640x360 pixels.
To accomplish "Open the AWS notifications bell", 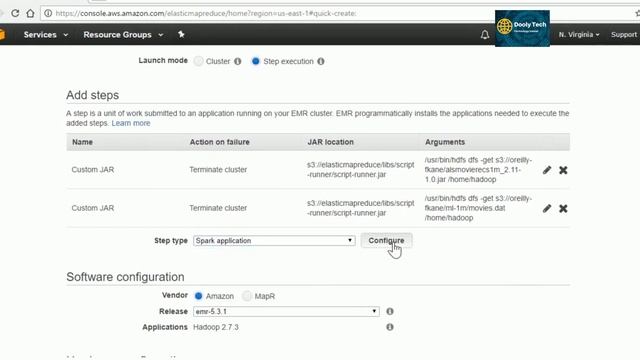I will [484, 35].
